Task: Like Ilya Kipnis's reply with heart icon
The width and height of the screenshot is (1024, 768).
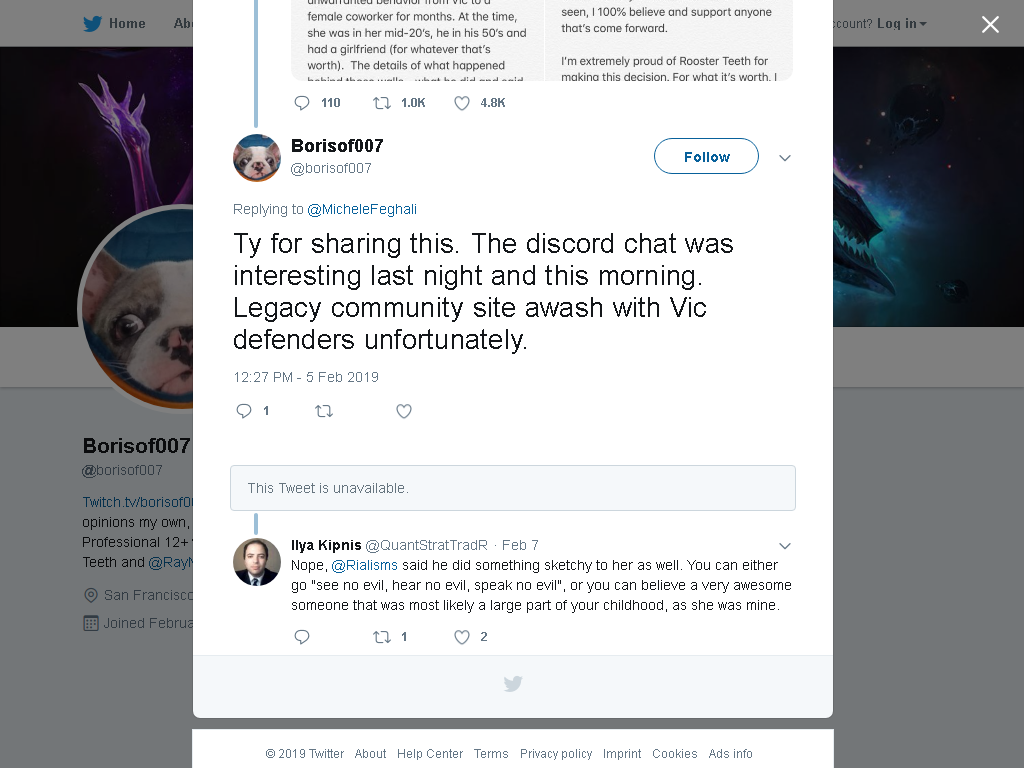Action: coord(462,637)
